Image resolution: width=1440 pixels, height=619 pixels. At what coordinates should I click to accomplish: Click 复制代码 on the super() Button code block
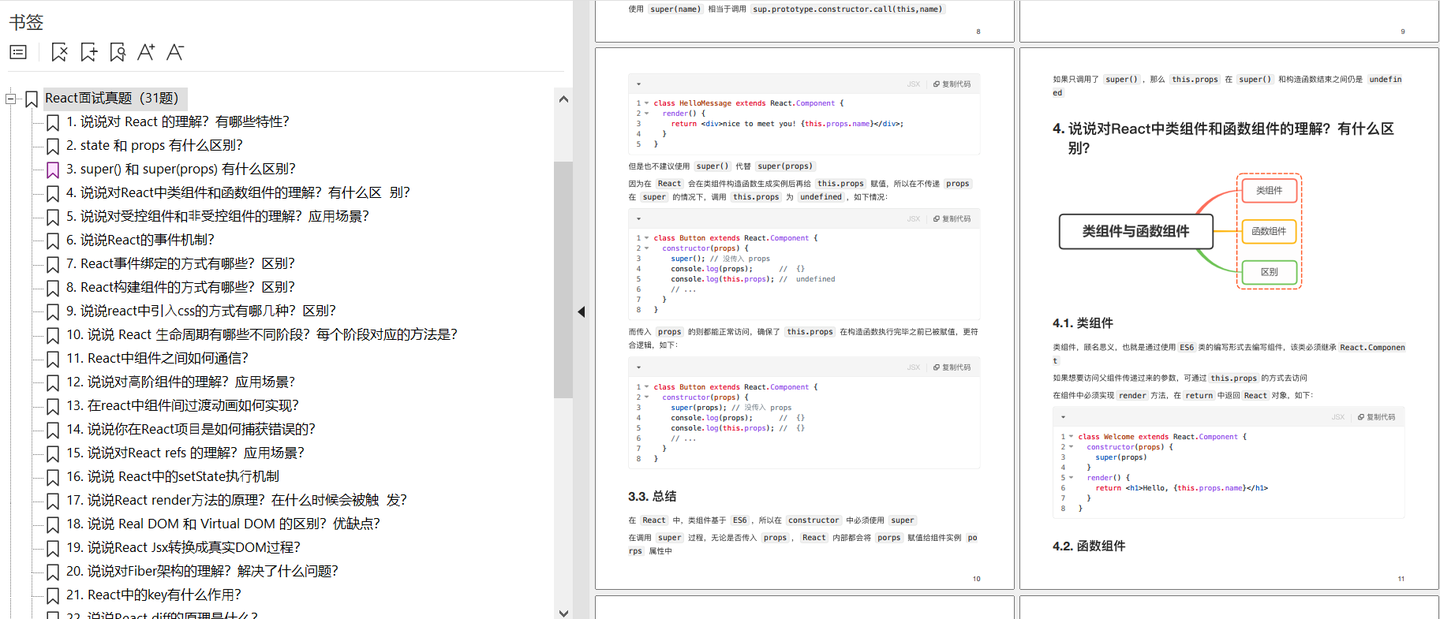pyautogui.click(x=951, y=219)
